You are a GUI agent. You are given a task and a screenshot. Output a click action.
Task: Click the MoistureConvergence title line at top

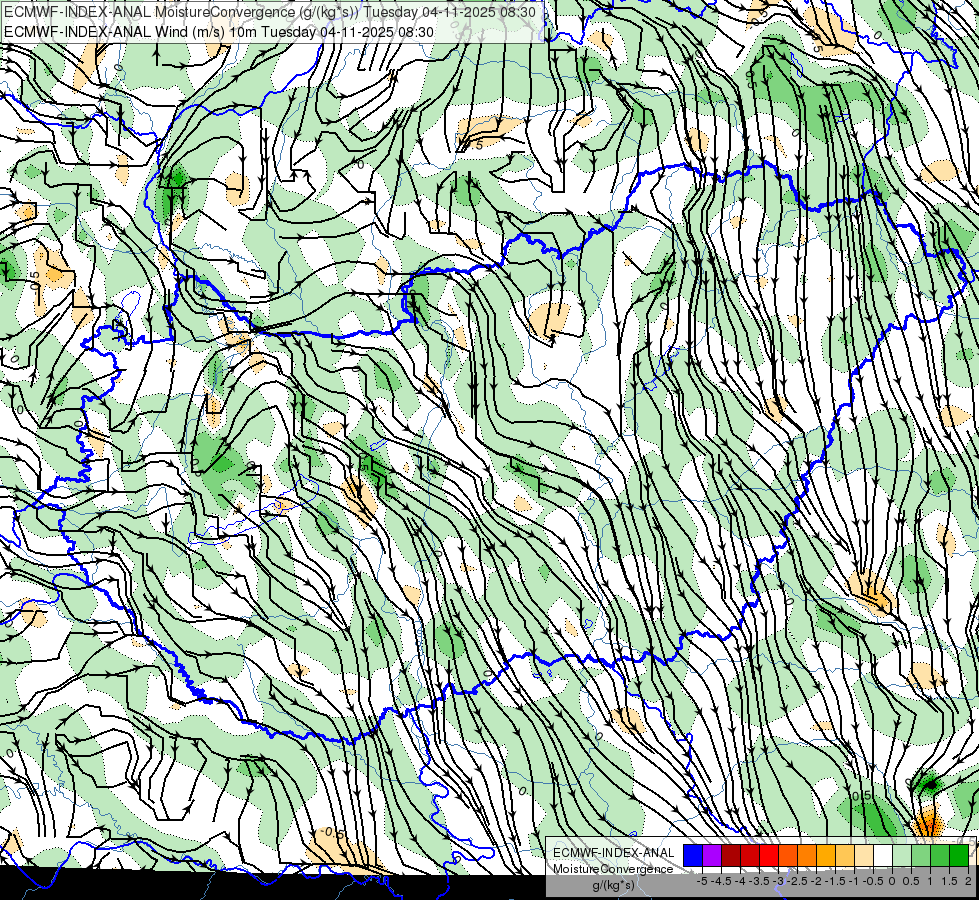click(x=270, y=12)
